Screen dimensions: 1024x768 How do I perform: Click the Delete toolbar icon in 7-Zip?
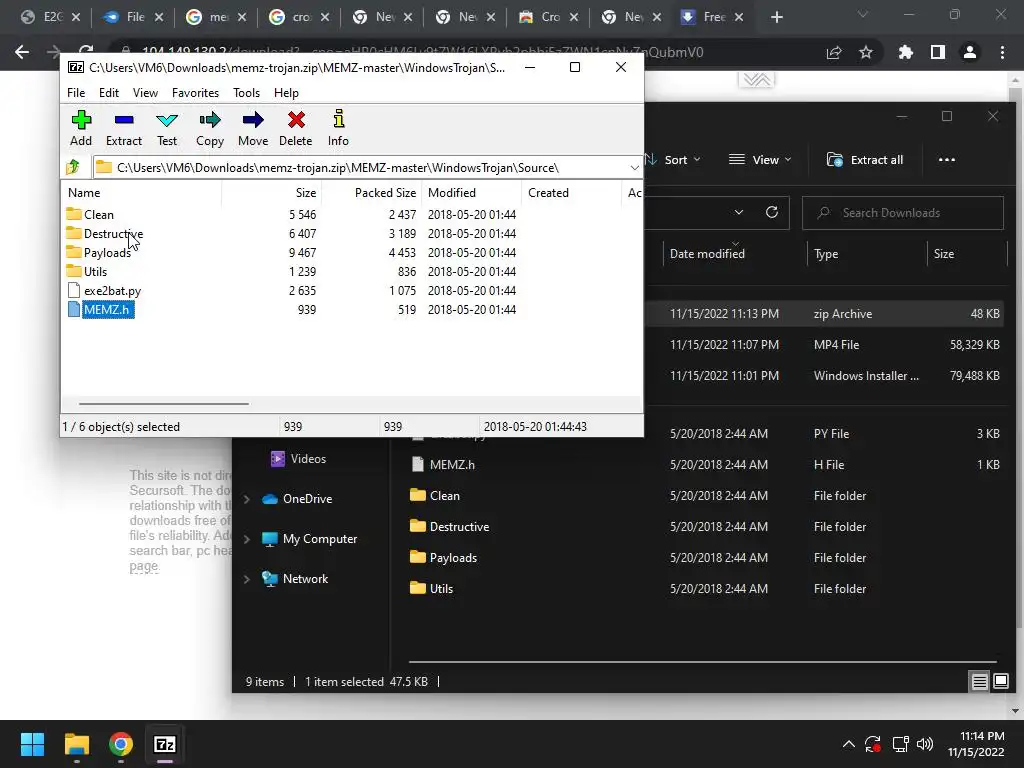pyautogui.click(x=296, y=128)
